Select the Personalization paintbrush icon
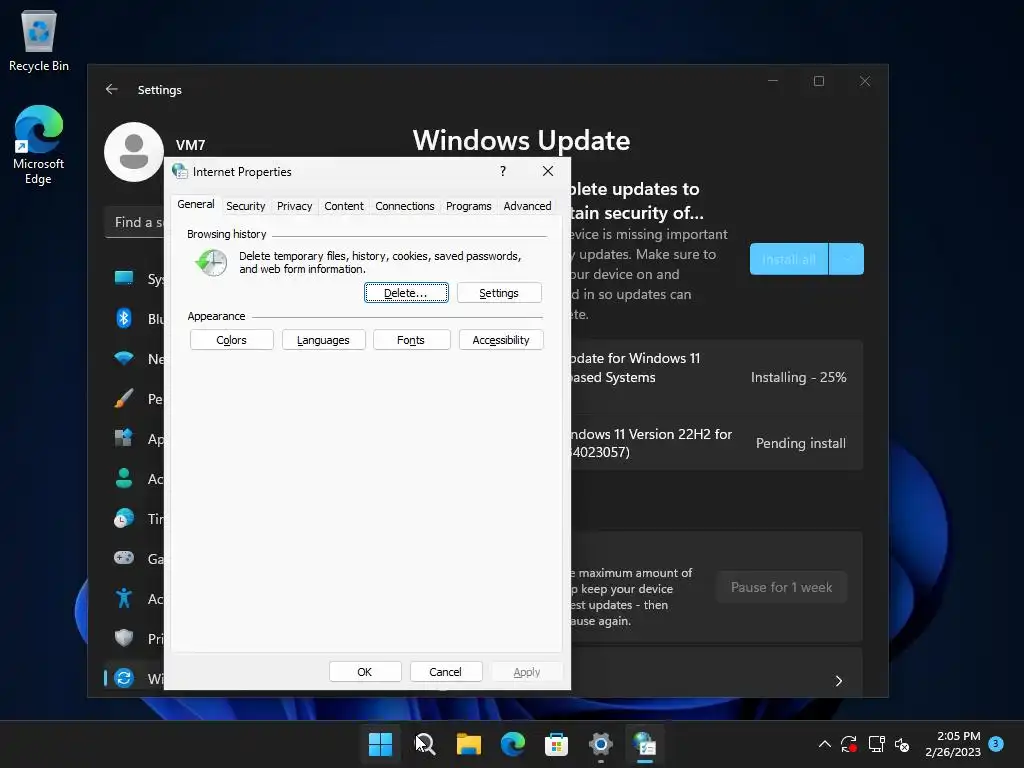 124,398
